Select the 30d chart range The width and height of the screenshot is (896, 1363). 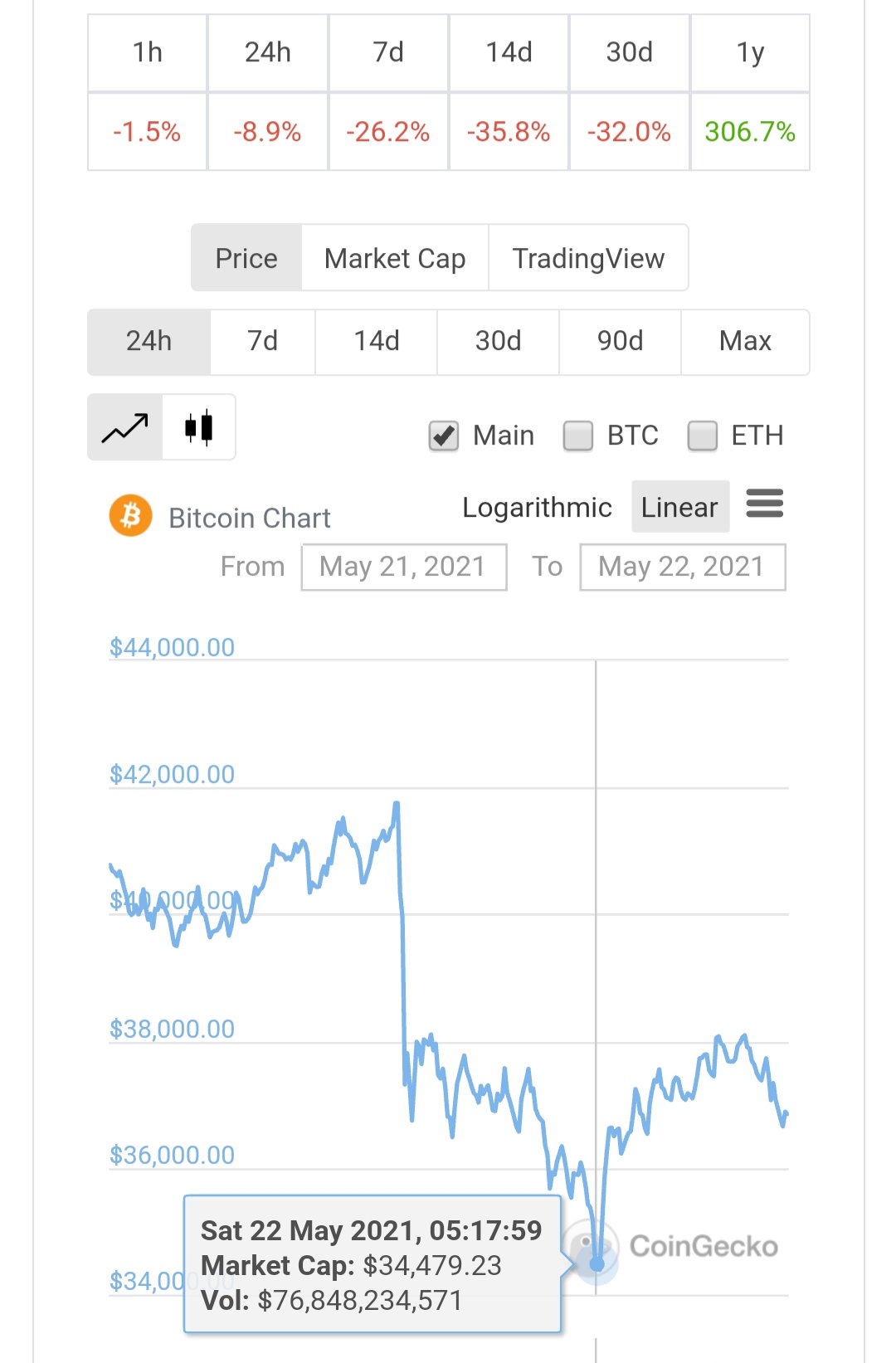(x=499, y=342)
